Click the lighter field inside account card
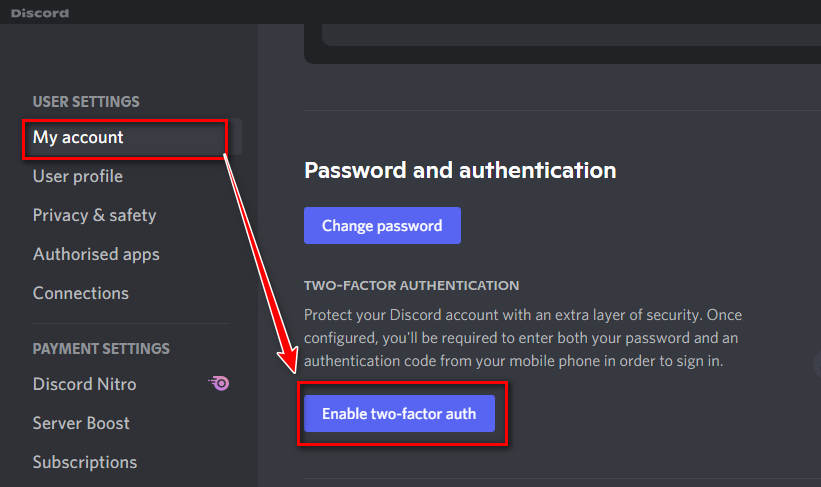This screenshot has width=821, height=487. pyautogui.click(x=571, y=35)
